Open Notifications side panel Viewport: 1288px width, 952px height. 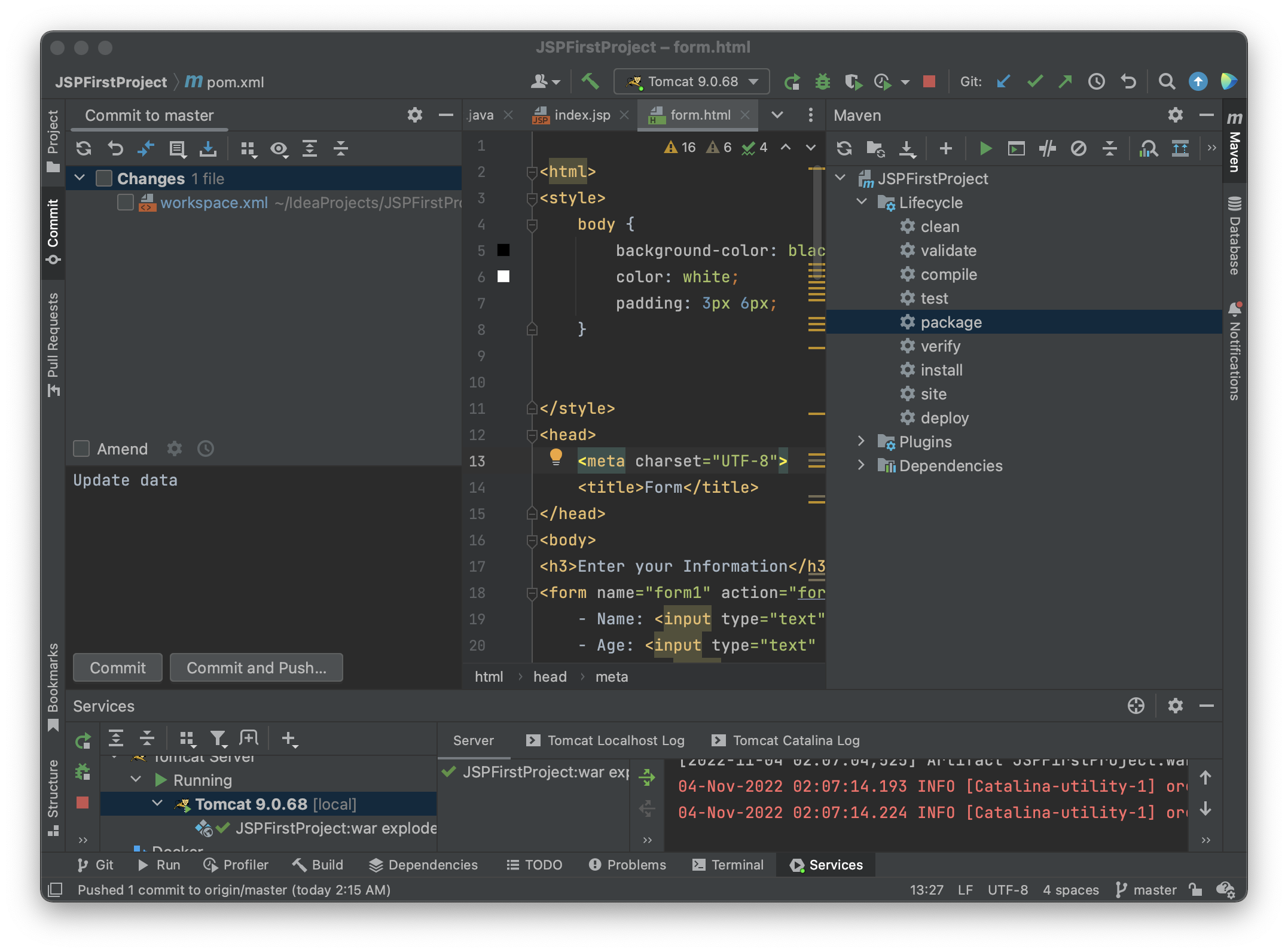click(x=1234, y=351)
